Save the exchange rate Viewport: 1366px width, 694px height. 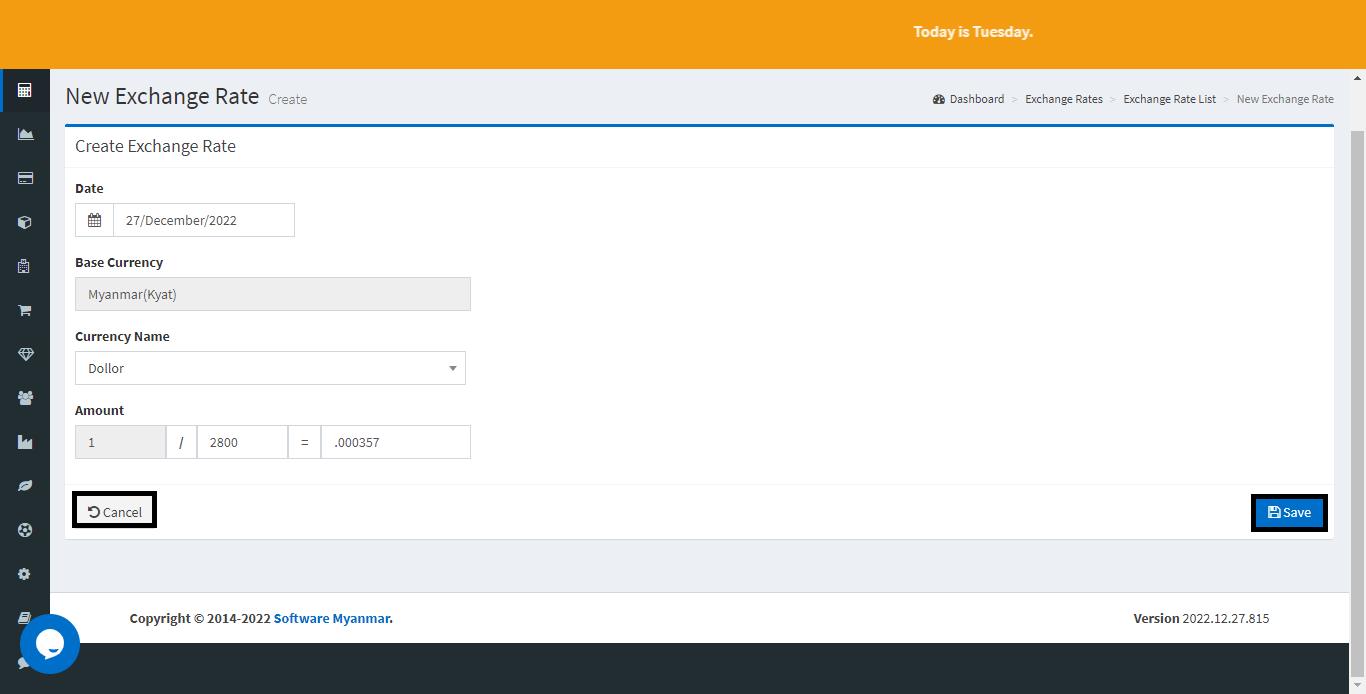point(1289,512)
